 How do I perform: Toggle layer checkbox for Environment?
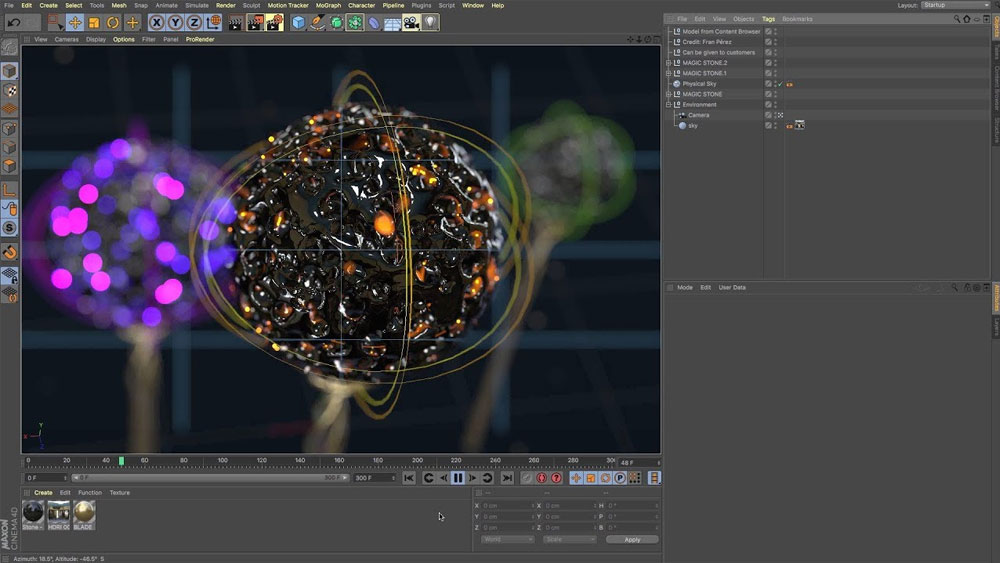[x=768, y=105]
